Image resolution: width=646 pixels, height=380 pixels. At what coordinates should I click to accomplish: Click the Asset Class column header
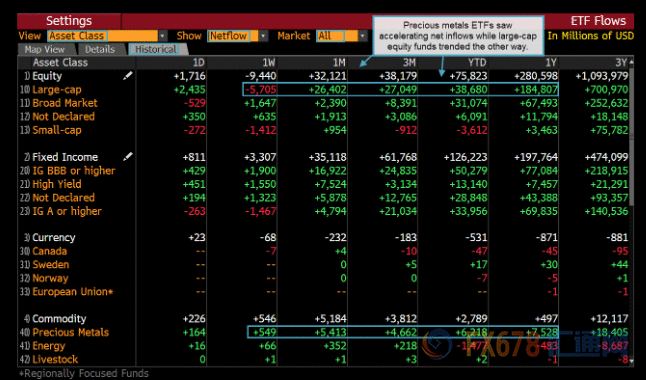[x=60, y=63]
